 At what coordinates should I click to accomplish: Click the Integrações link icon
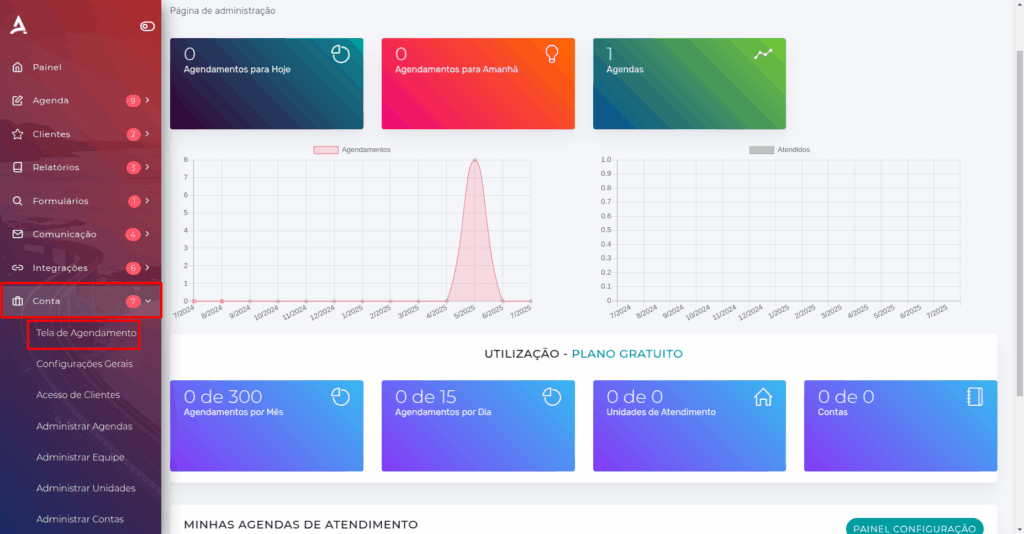[17, 268]
